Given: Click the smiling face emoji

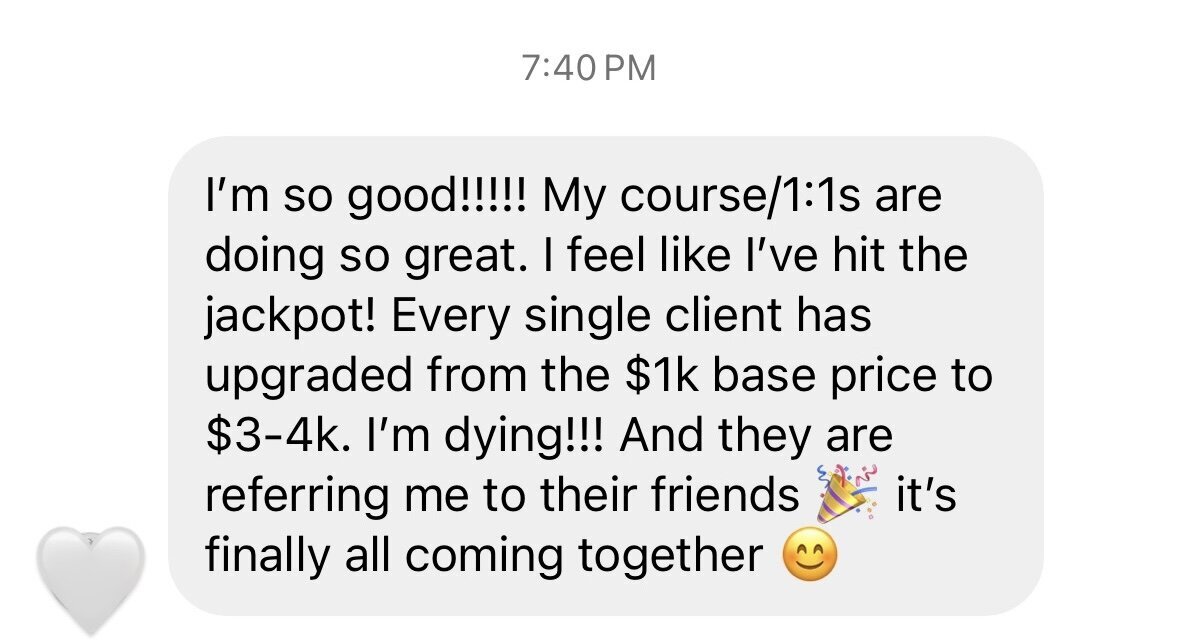Looking at the screenshot, I should click(810, 555).
